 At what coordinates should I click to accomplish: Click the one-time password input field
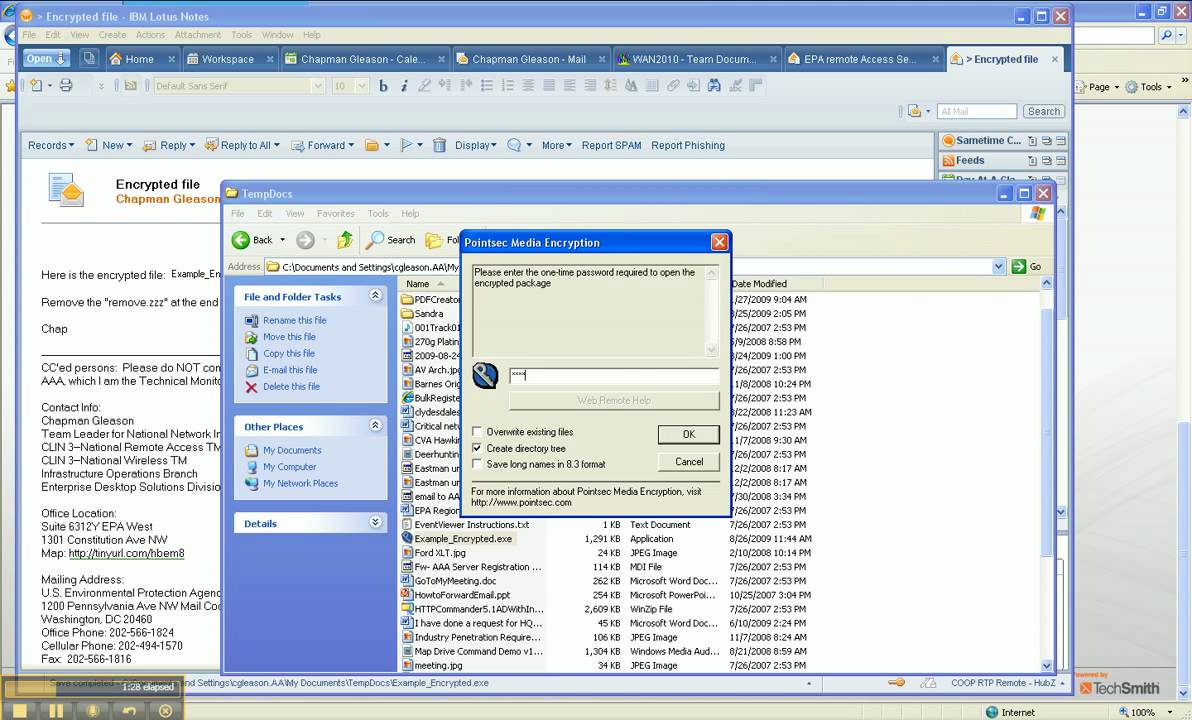click(614, 375)
